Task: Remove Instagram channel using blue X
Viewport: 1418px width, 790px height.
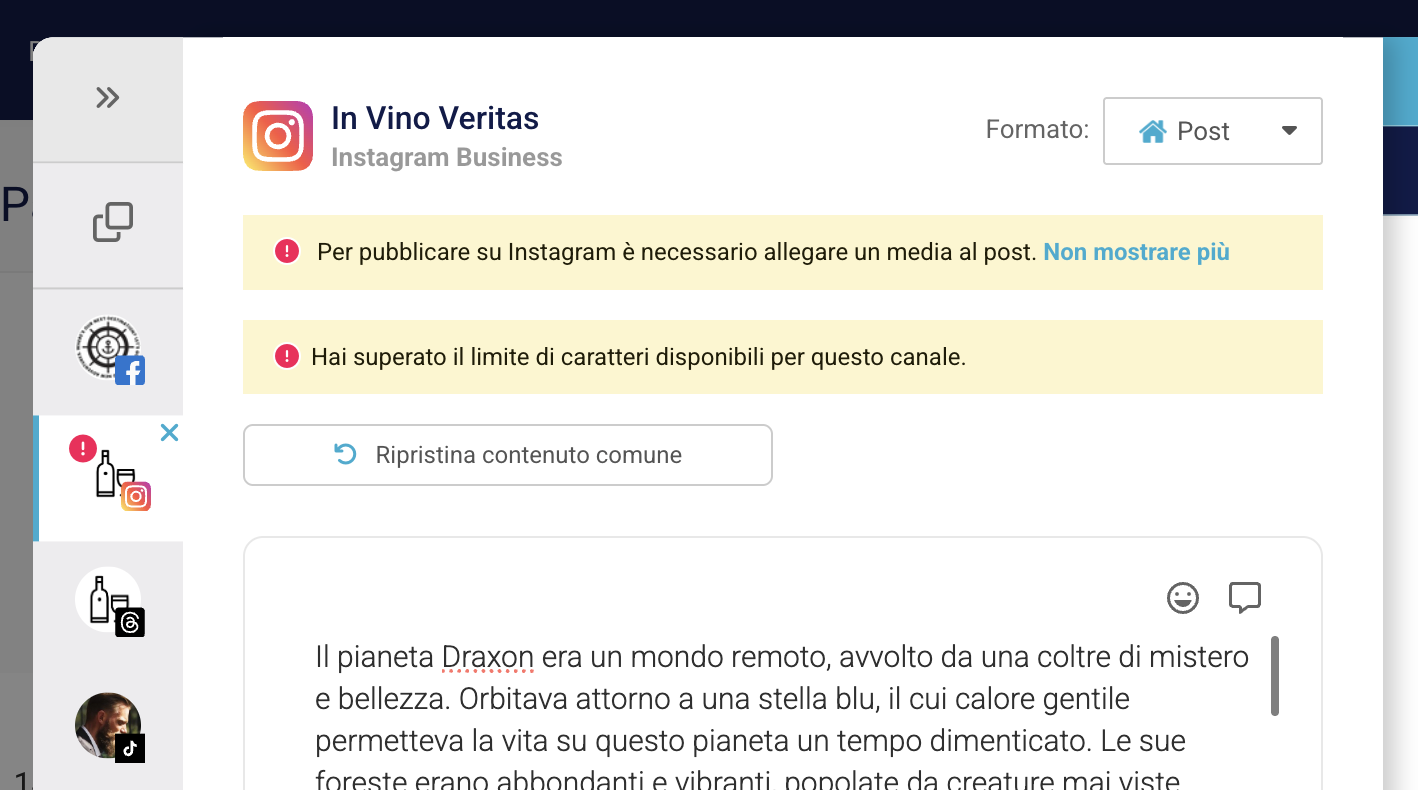Action: [x=170, y=433]
